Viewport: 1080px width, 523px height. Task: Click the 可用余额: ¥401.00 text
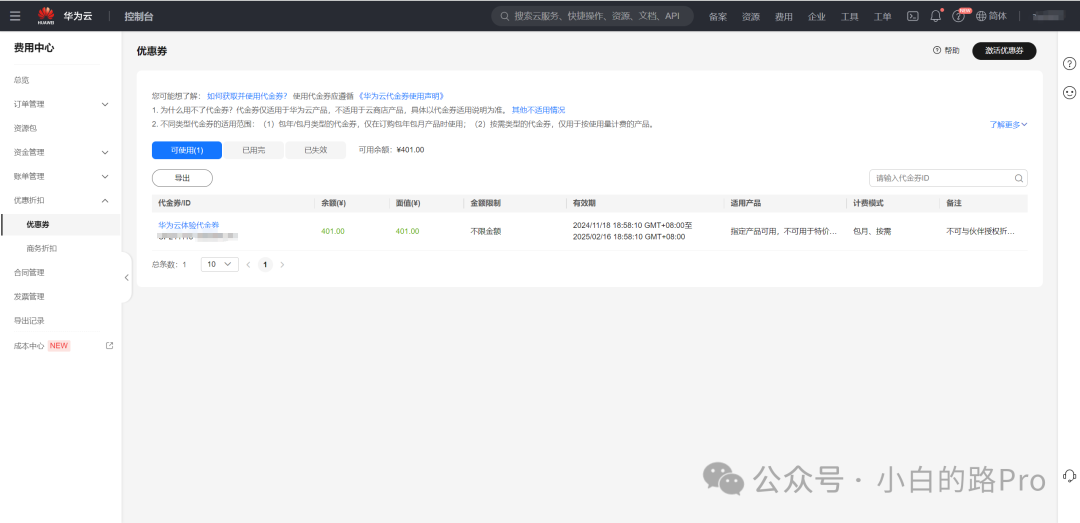coord(391,150)
